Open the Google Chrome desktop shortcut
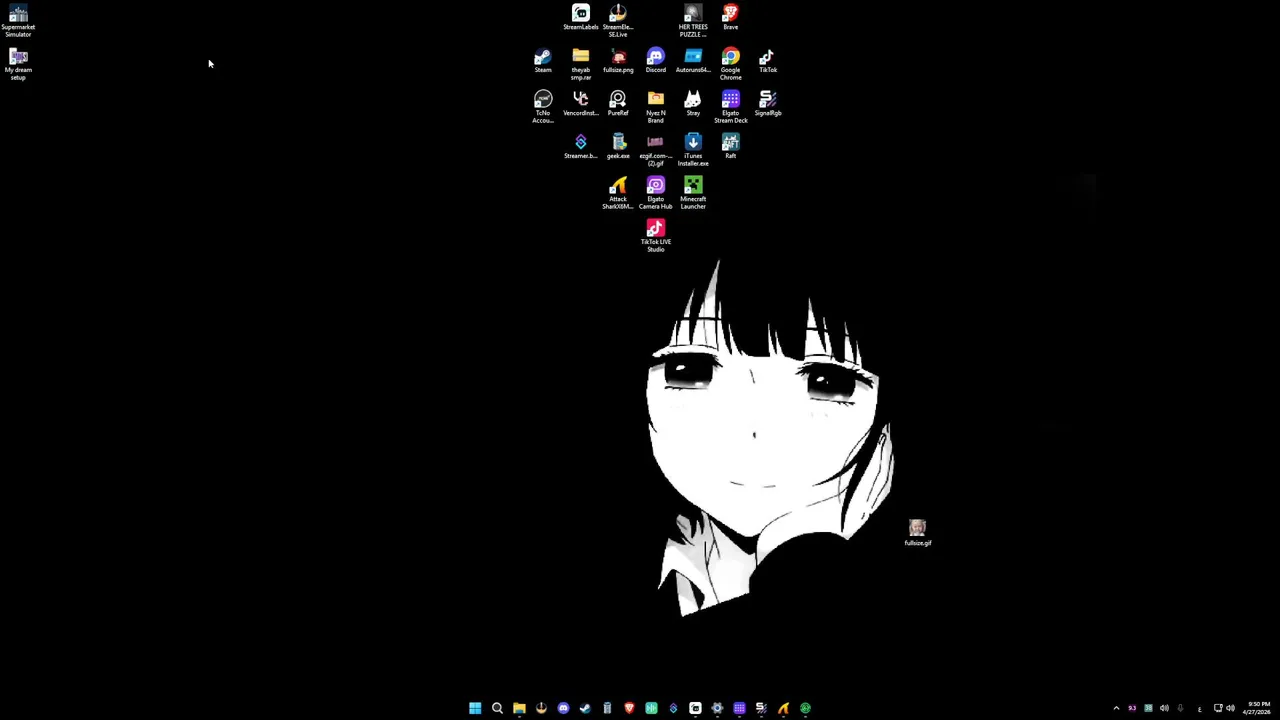 click(731, 64)
